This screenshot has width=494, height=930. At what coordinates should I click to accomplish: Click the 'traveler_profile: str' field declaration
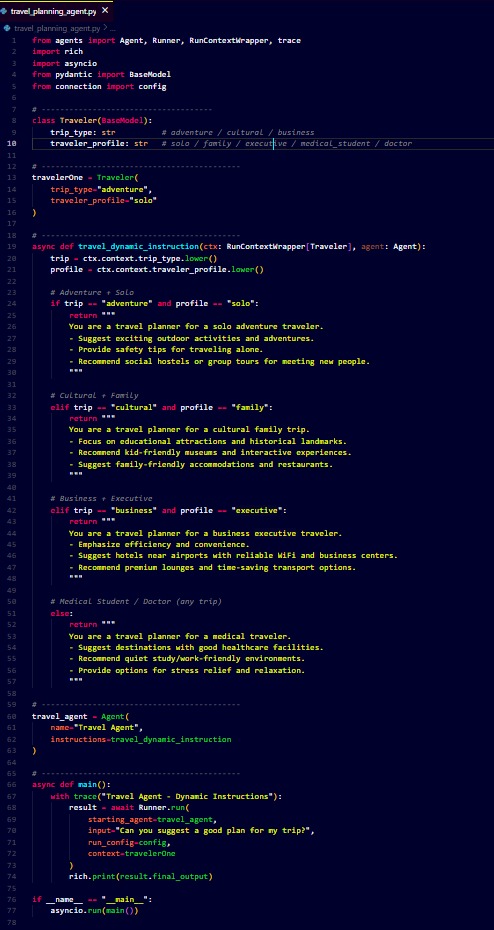(99, 144)
